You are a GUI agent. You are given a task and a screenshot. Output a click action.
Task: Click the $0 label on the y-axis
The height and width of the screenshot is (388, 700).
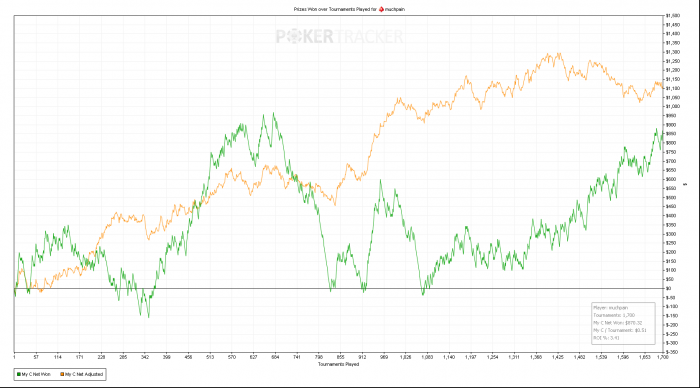click(668, 288)
